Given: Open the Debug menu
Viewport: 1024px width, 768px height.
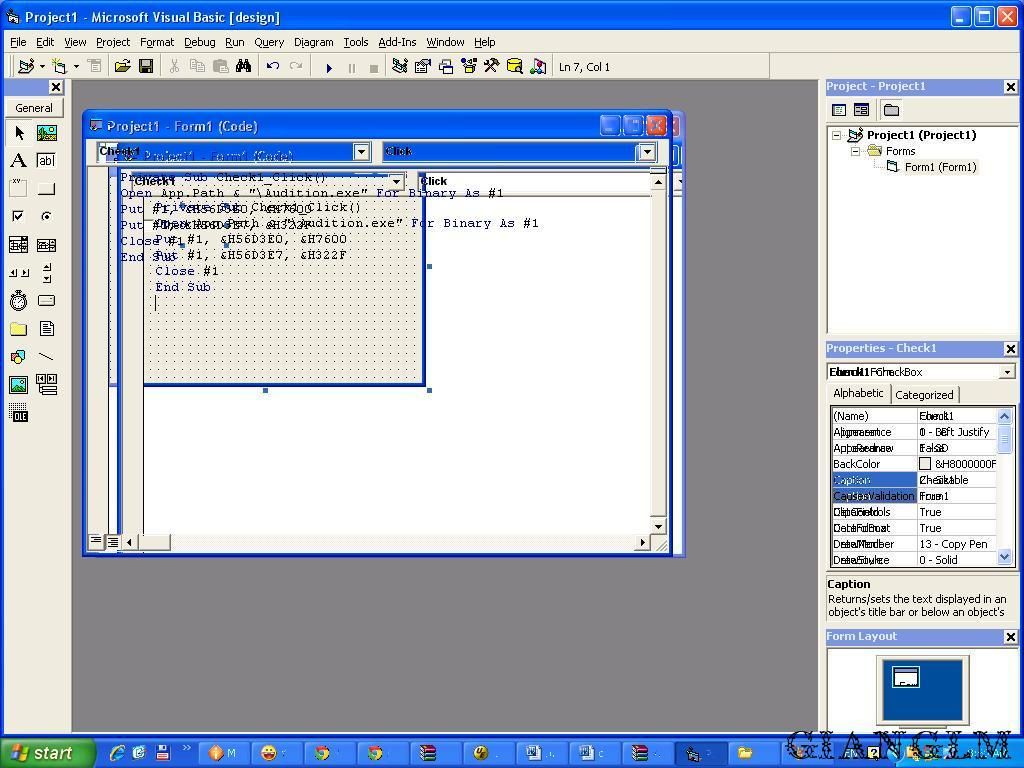Looking at the screenshot, I should coord(199,42).
